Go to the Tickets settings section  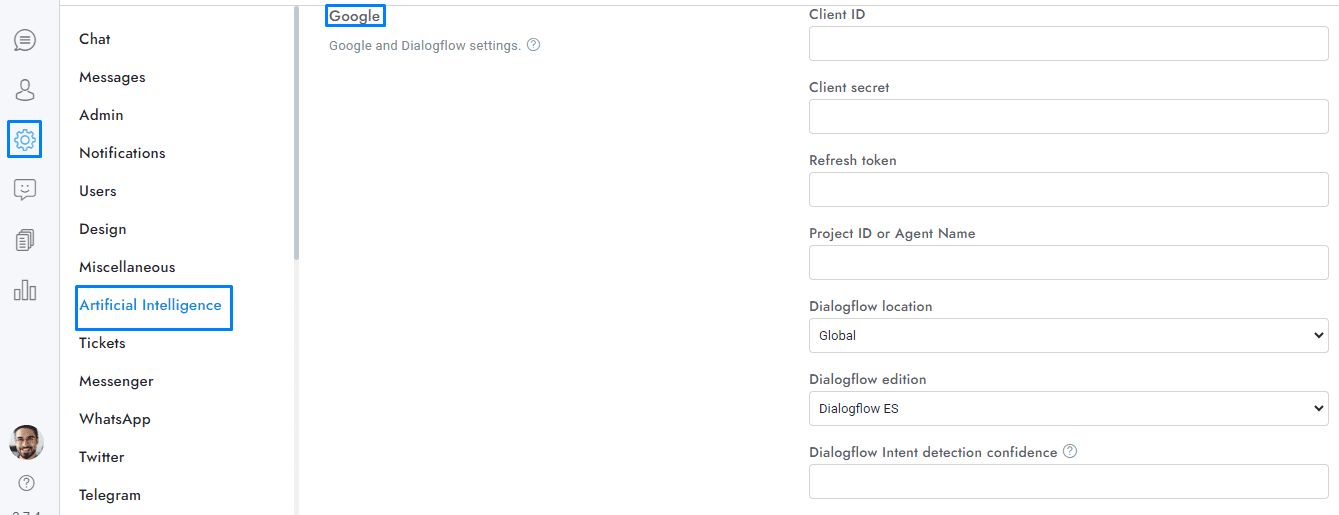(x=102, y=344)
